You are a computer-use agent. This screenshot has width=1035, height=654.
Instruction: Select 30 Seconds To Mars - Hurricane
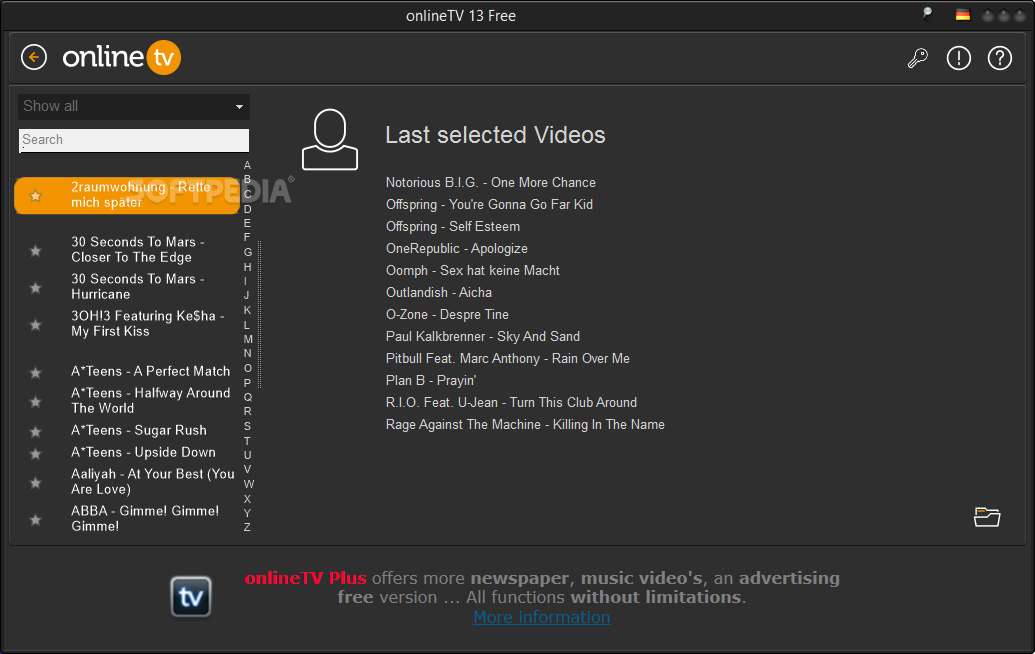[138, 286]
